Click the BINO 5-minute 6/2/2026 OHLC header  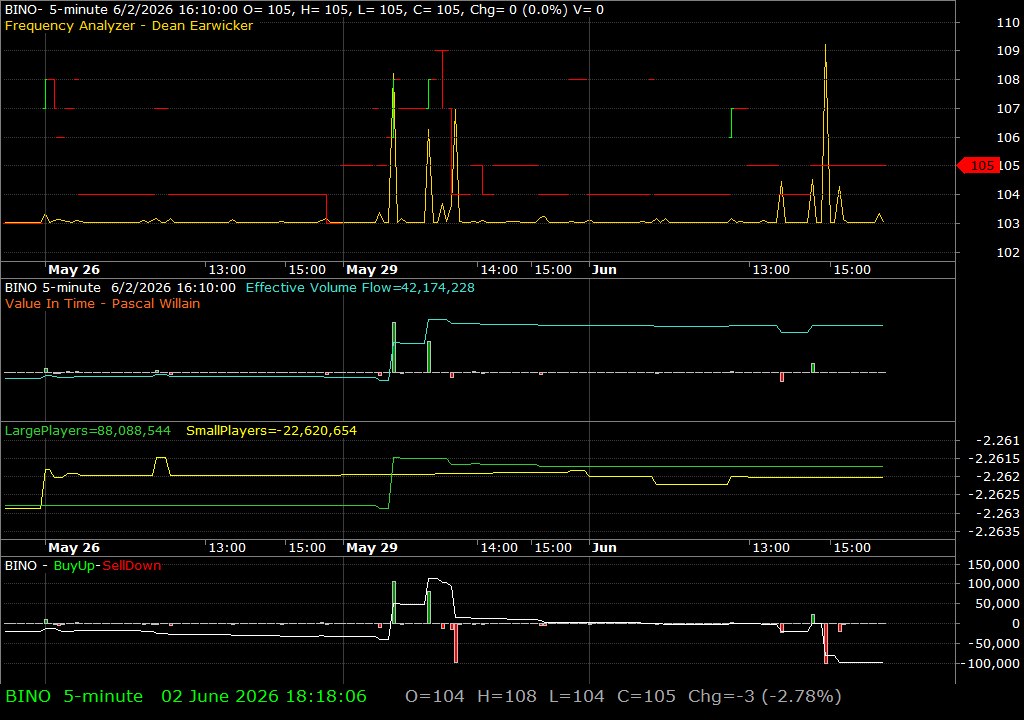click(304, 10)
